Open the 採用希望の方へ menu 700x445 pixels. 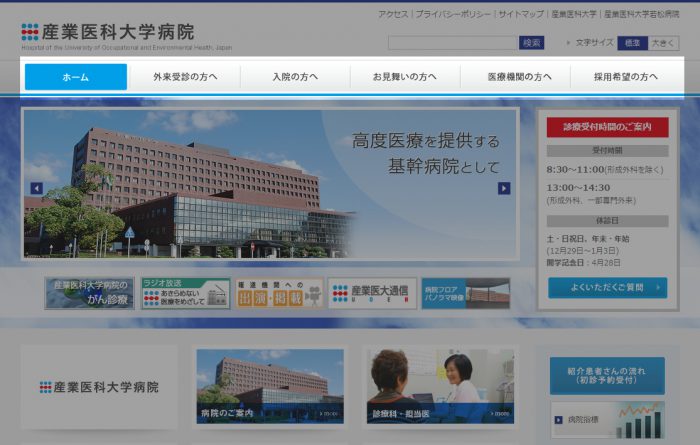(625, 77)
